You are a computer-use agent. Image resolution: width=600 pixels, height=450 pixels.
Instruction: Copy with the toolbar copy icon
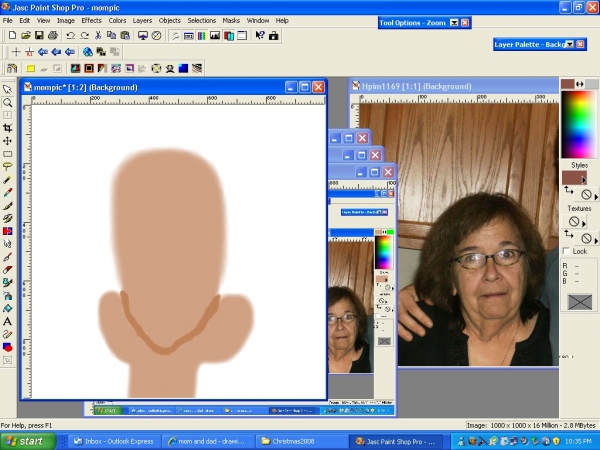pyautogui.click(x=111, y=36)
